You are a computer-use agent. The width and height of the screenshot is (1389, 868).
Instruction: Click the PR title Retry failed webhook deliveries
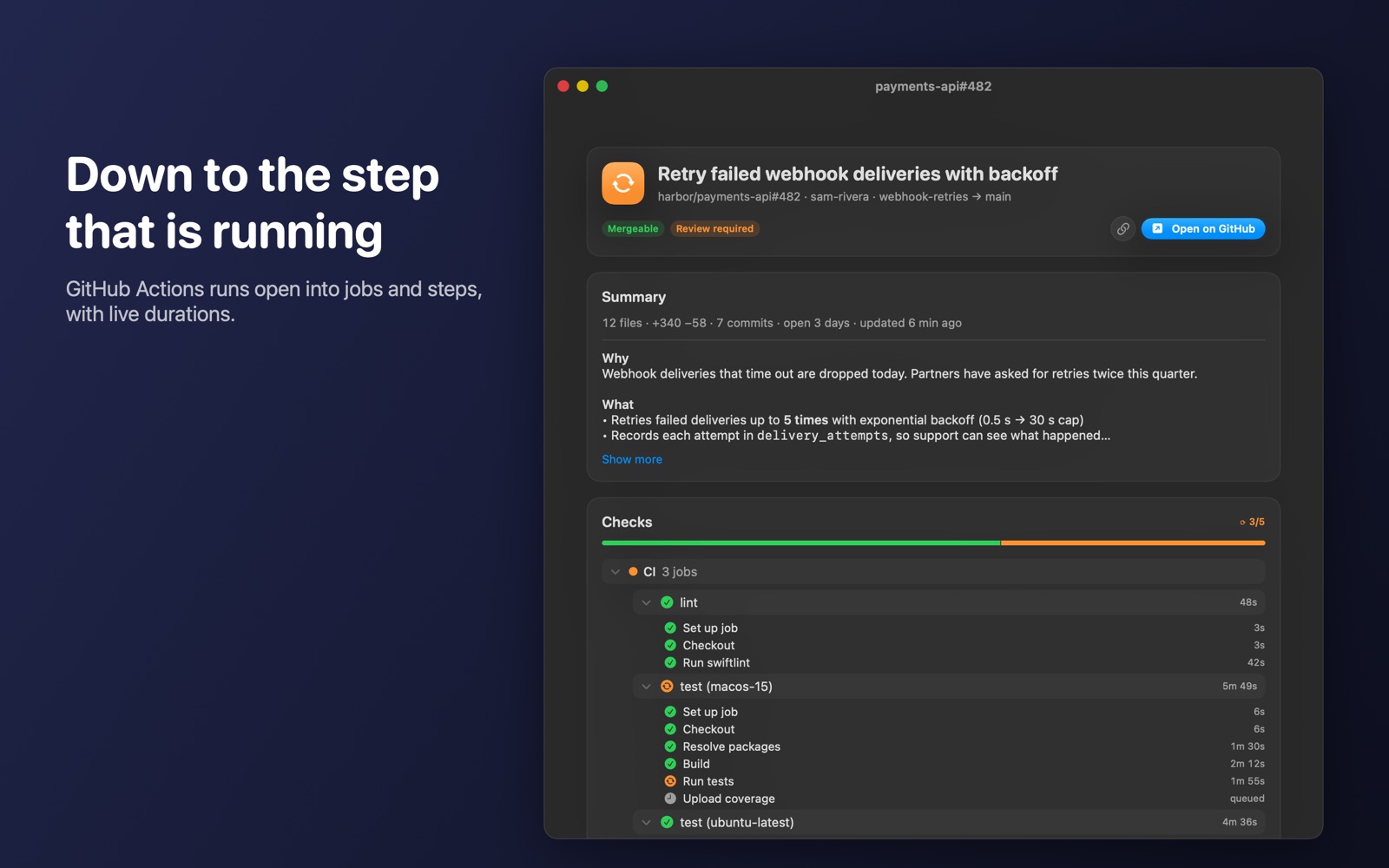click(x=858, y=174)
